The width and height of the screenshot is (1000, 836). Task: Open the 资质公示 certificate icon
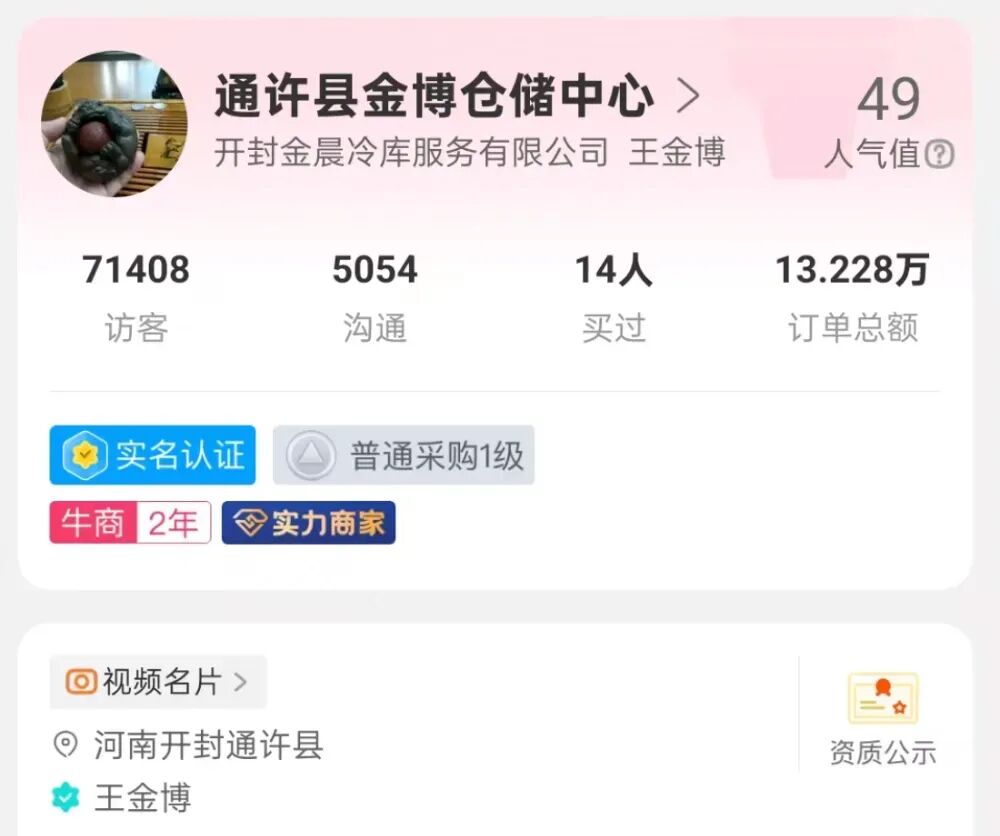pyautogui.click(x=883, y=699)
